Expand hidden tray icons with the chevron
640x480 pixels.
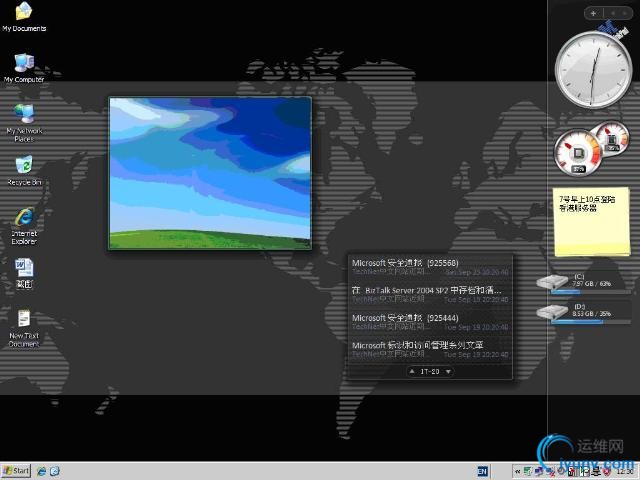pyautogui.click(x=517, y=472)
